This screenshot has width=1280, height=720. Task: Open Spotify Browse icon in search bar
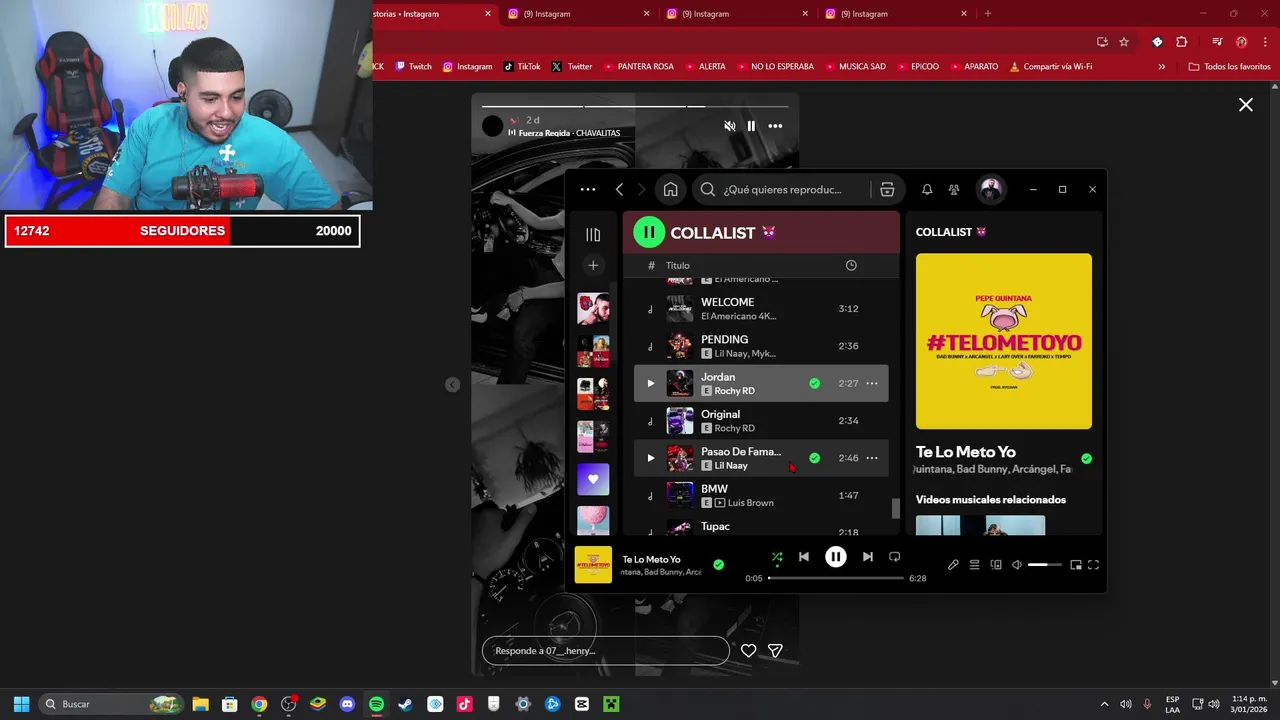tap(887, 190)
